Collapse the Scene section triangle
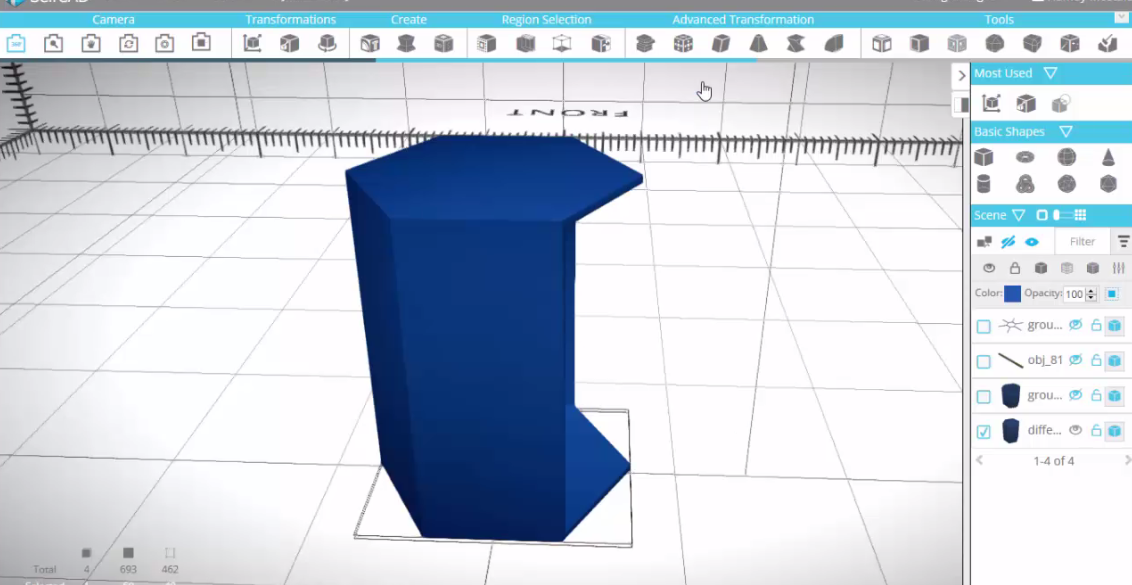 click(1019, 215)
